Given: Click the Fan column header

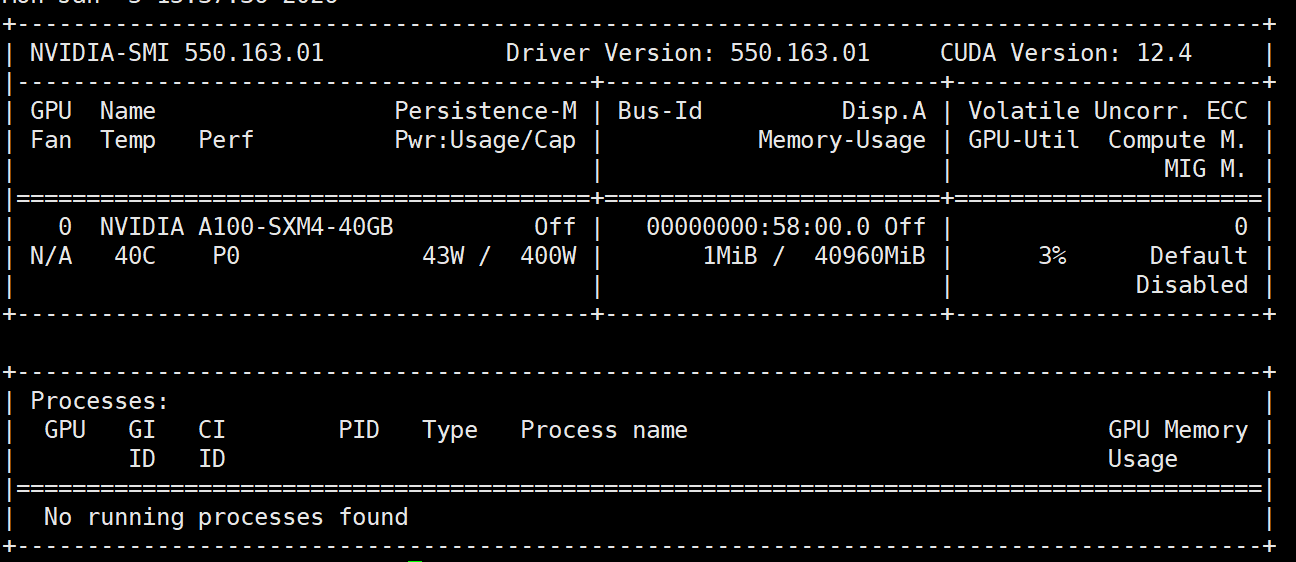Looking at the screenshot, I should pos(51,140).
